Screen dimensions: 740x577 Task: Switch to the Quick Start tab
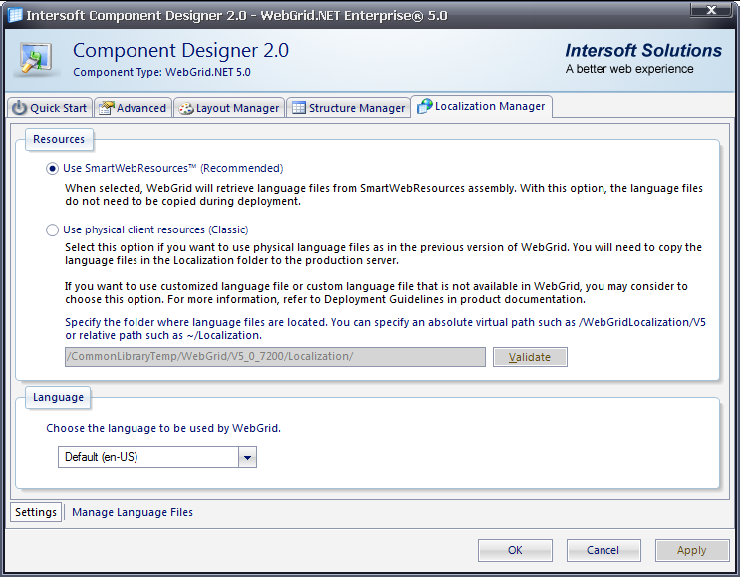(50, 108)
